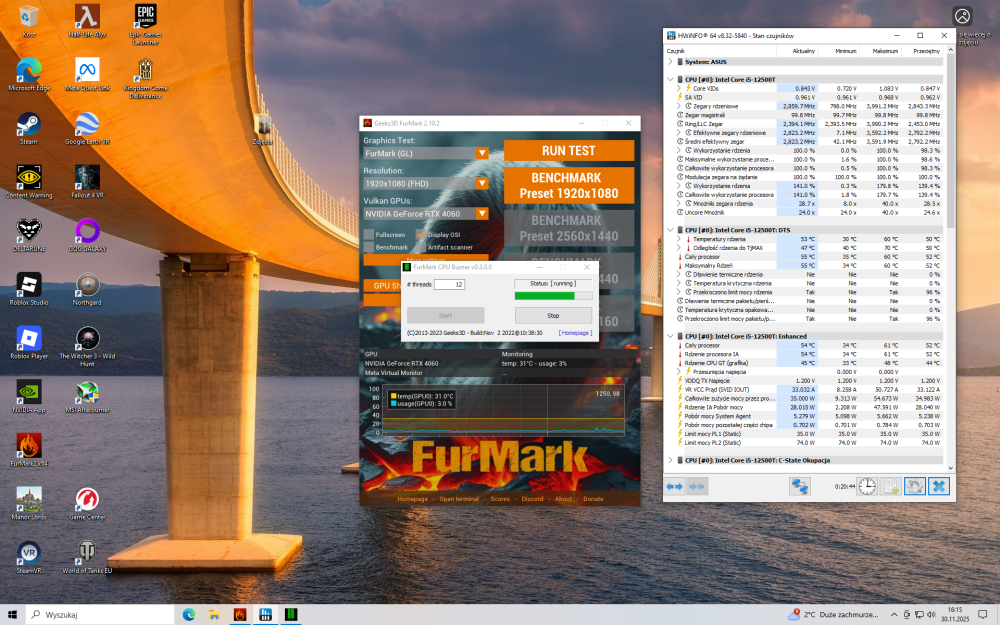Click the RUN TEST button

tap(568, 151)
